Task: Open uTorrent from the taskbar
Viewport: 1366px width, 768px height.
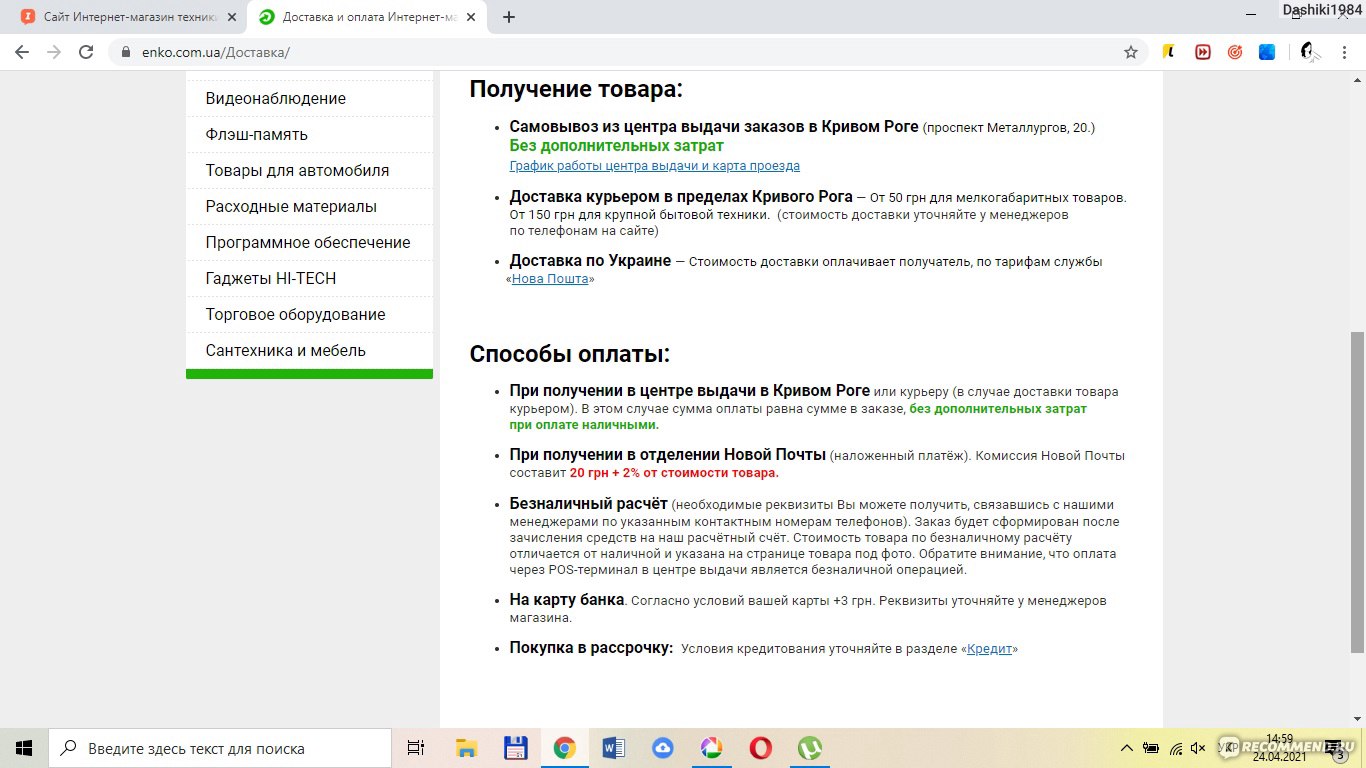Action: (809, 748)
